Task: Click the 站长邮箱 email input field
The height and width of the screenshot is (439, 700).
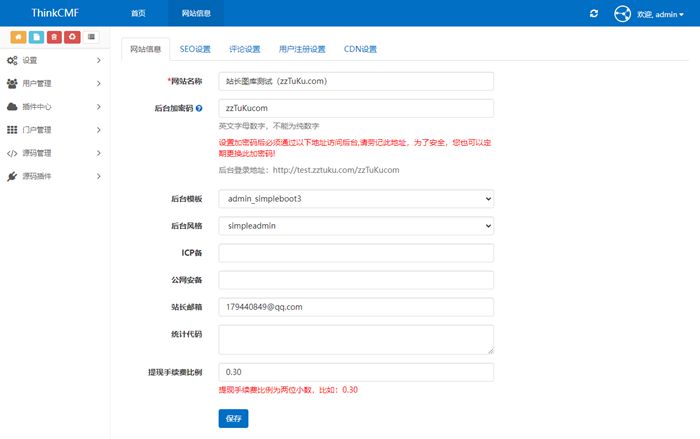Action: coord(356,306)
